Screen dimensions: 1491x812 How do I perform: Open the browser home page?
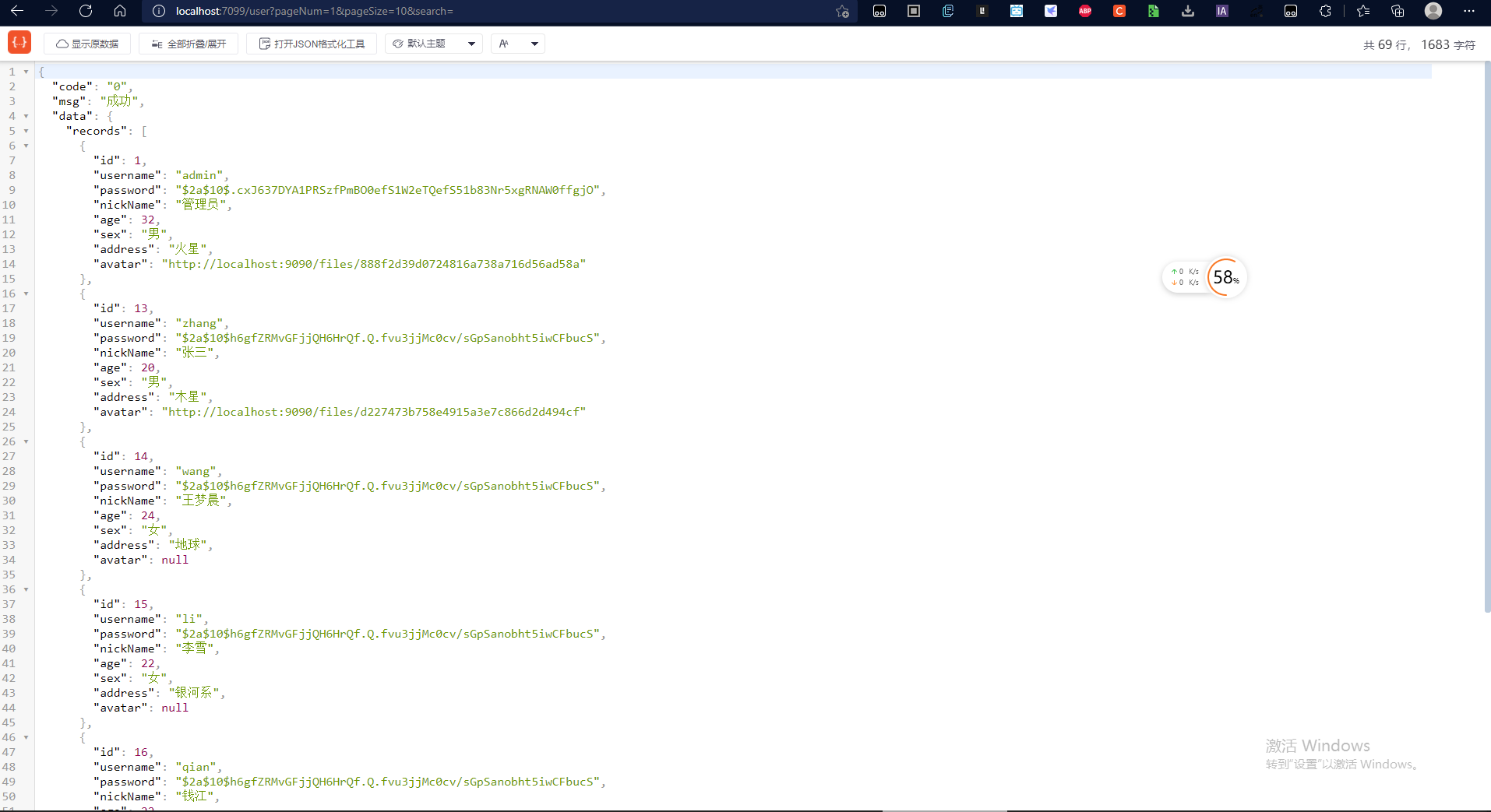click(120, 11)
